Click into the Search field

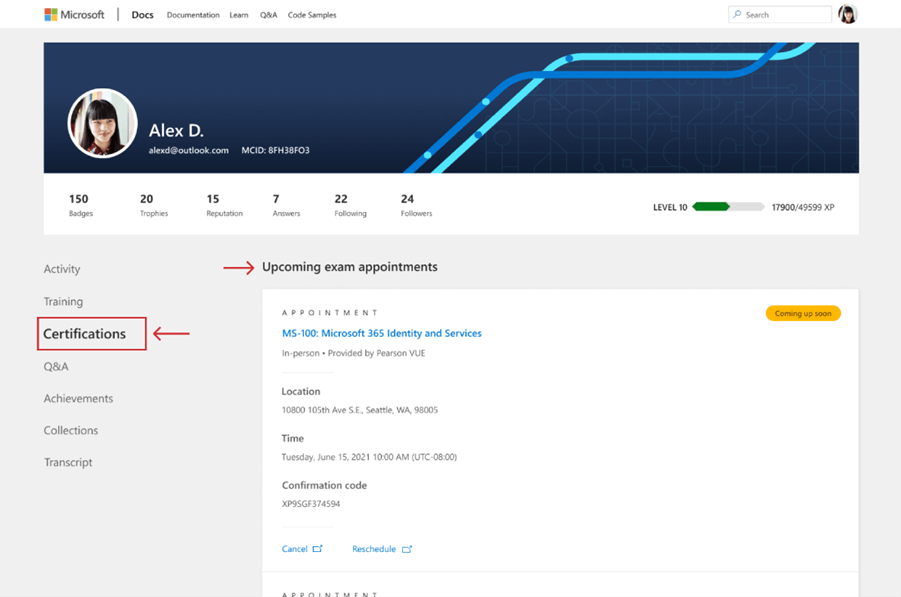[x=780, y=14]
